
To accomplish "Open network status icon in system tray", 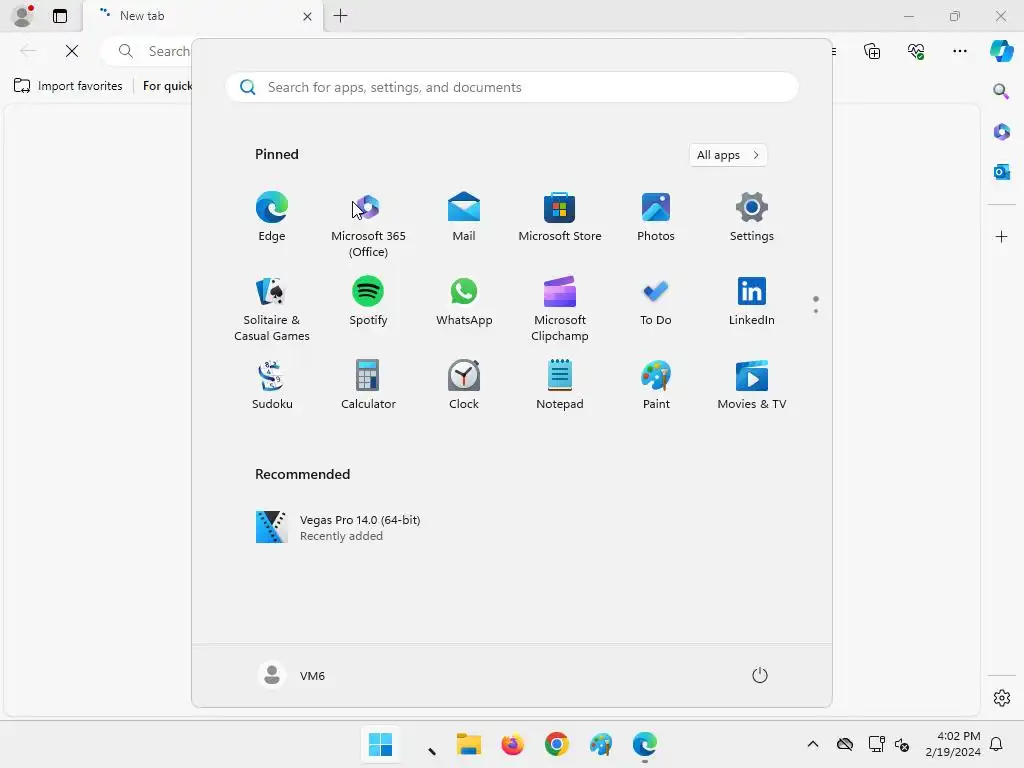I will (876, 744).
